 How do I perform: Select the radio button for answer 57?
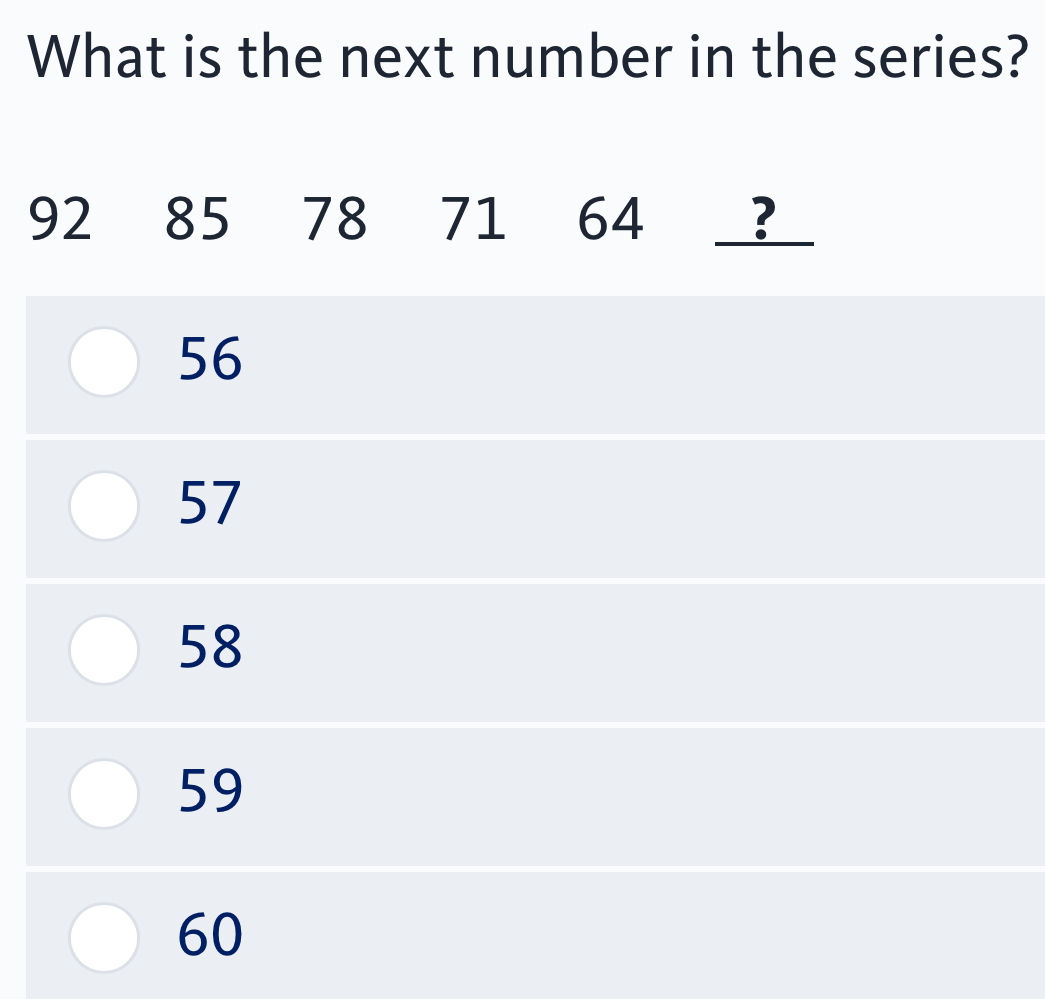click(104, 507)
